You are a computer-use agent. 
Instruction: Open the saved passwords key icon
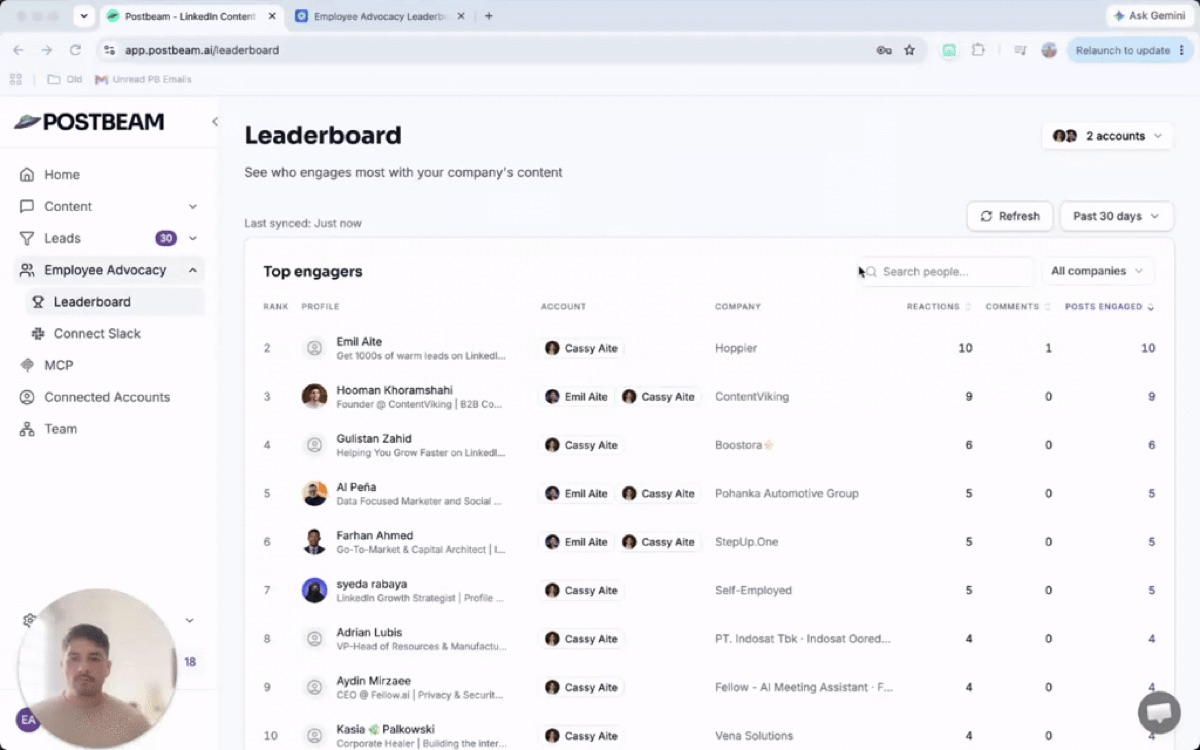(884, 50)
